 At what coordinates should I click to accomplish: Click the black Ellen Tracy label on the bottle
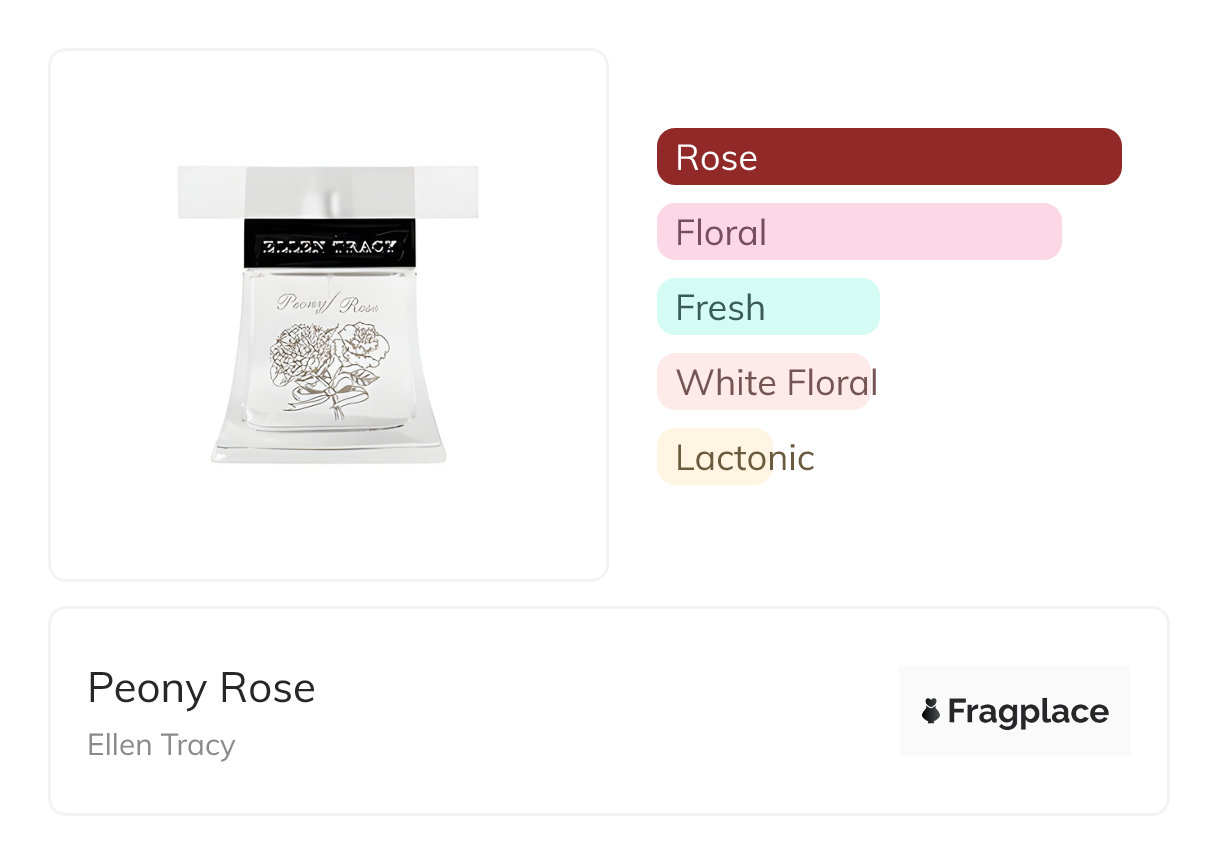[x=328, y=245]
